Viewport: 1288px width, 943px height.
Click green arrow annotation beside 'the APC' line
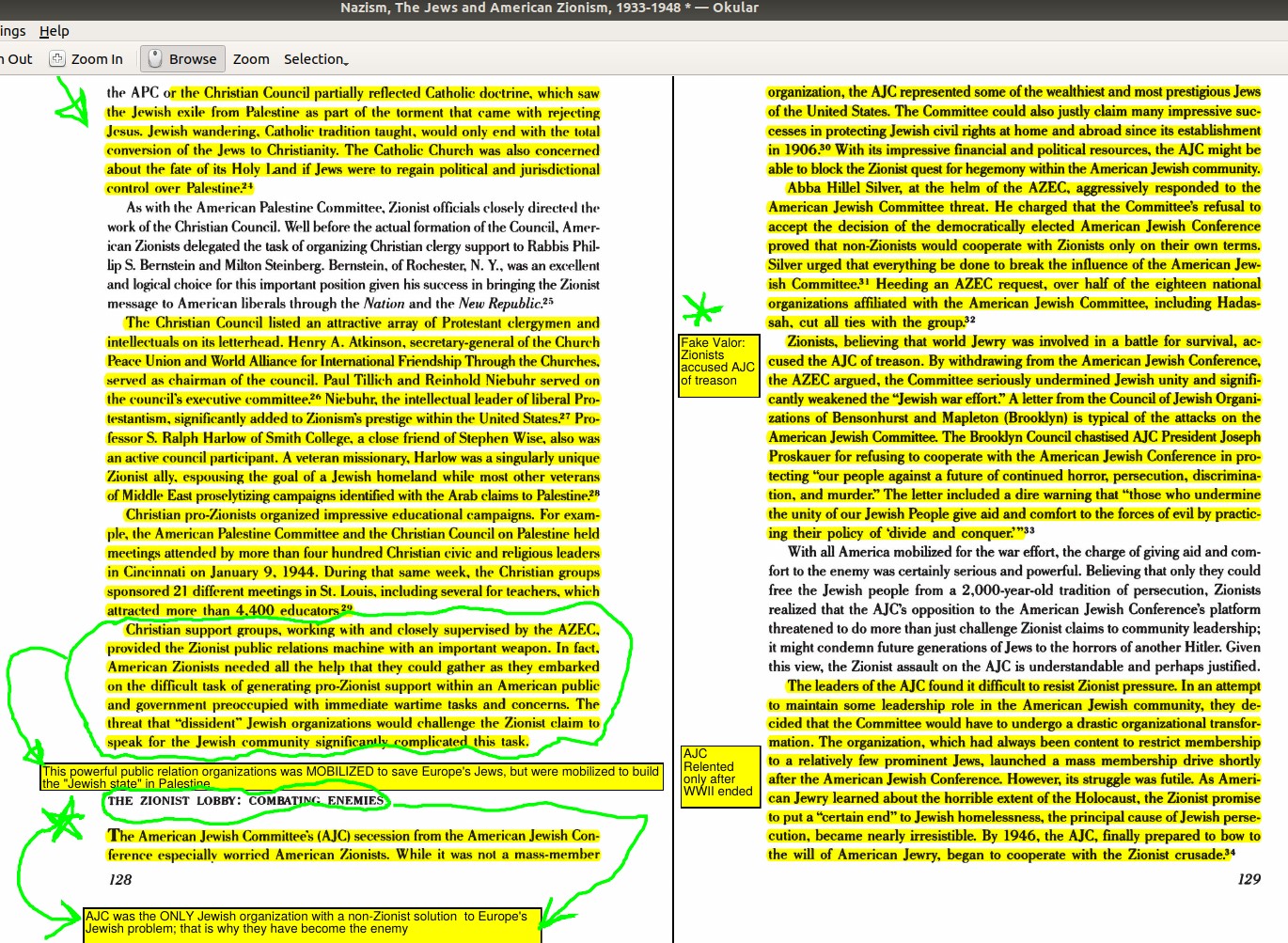tap(70, 105)
